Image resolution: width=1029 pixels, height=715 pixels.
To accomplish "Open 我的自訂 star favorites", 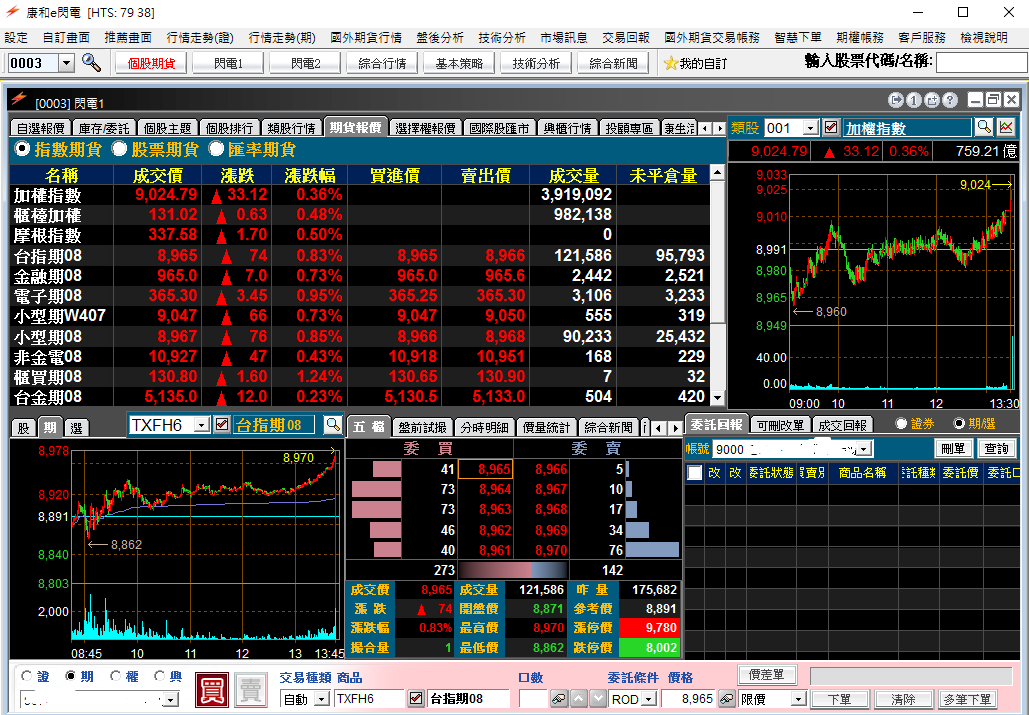I will 695,63.
